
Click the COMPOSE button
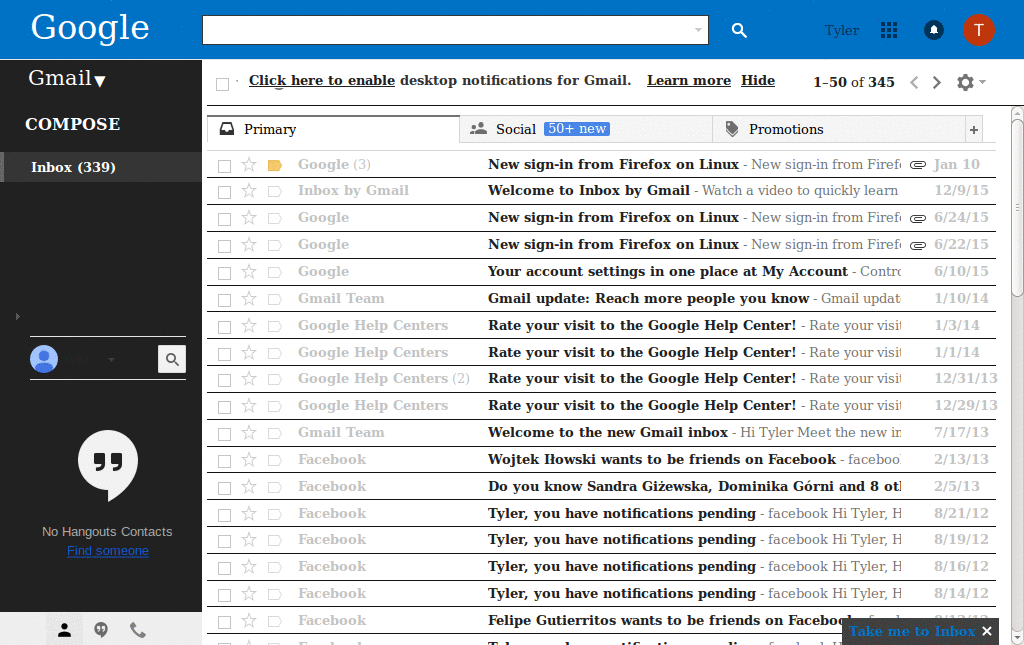coord(72,124)
